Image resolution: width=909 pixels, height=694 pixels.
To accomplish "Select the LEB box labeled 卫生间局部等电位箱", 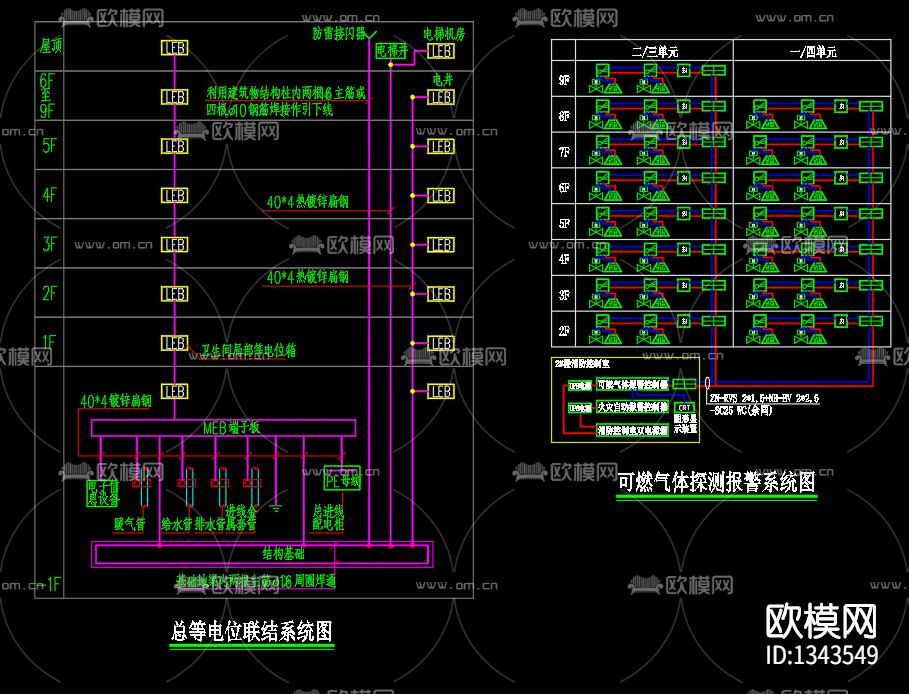I will click(x=175, y=343).
